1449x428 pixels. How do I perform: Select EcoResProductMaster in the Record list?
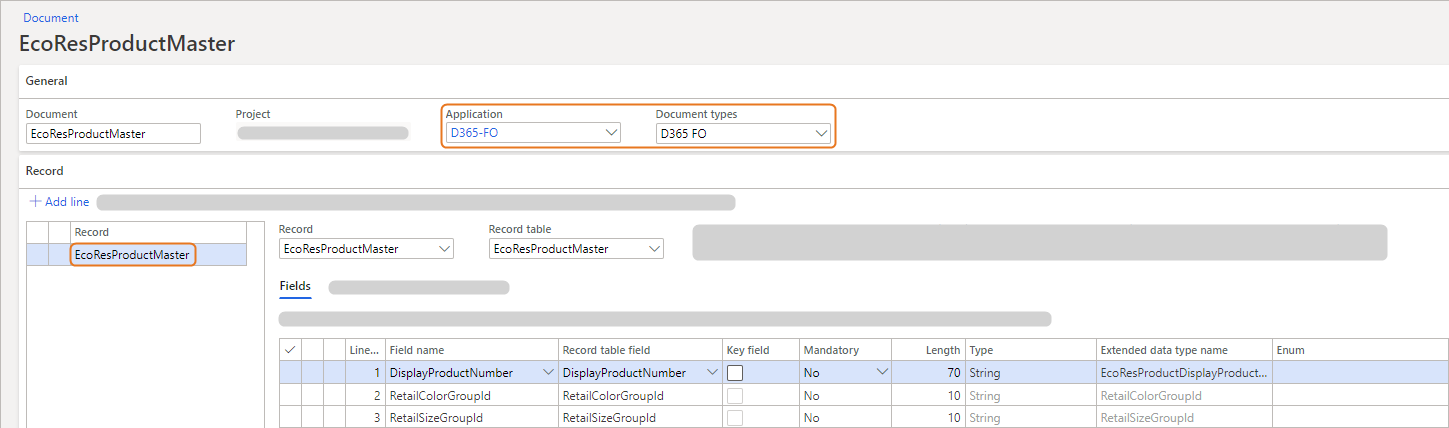[x=132, y=255]
